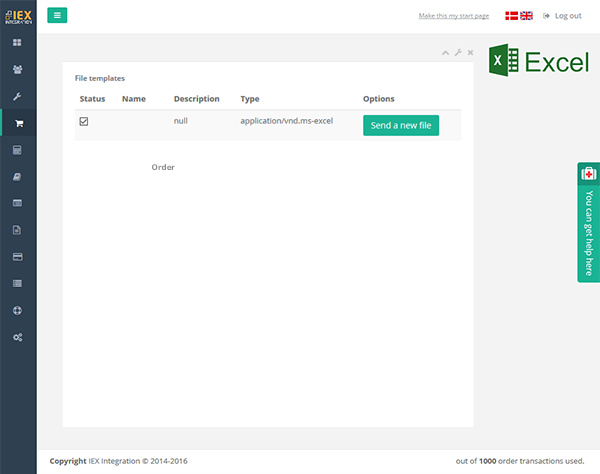The width and height of the screenshot is (600, 474).
Task: Switch language using the UK flag
Action: pos(526,16)
